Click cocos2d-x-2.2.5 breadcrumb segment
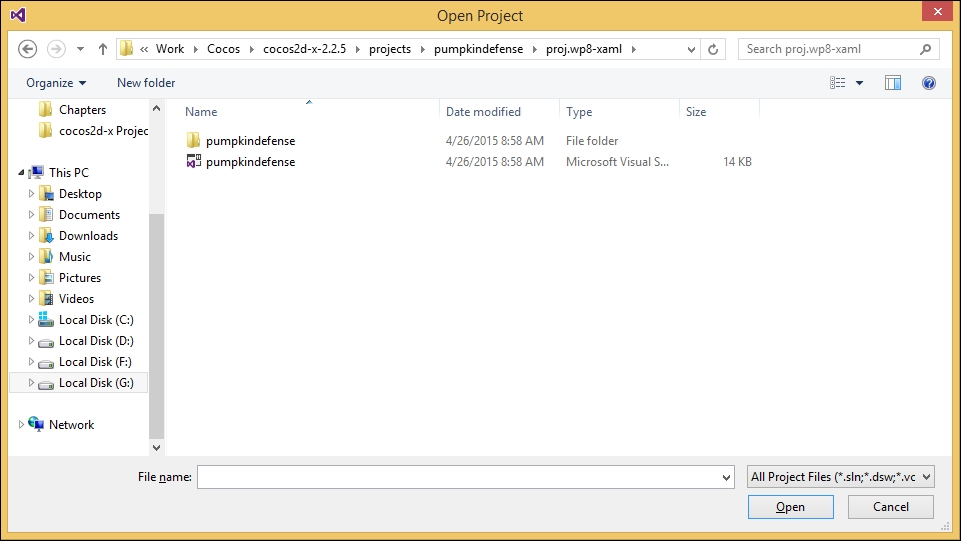961x541 pixels. pos(305,49)
